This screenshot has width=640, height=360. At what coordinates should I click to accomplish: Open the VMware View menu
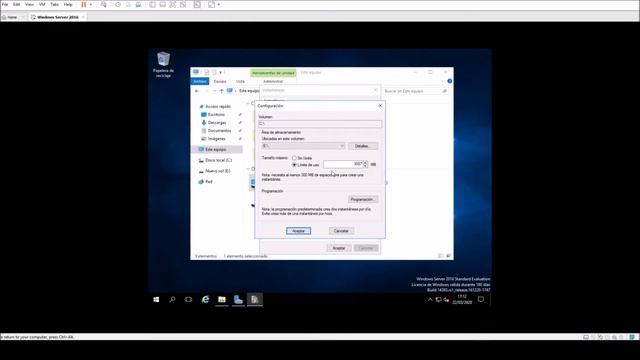click(29, 4)
